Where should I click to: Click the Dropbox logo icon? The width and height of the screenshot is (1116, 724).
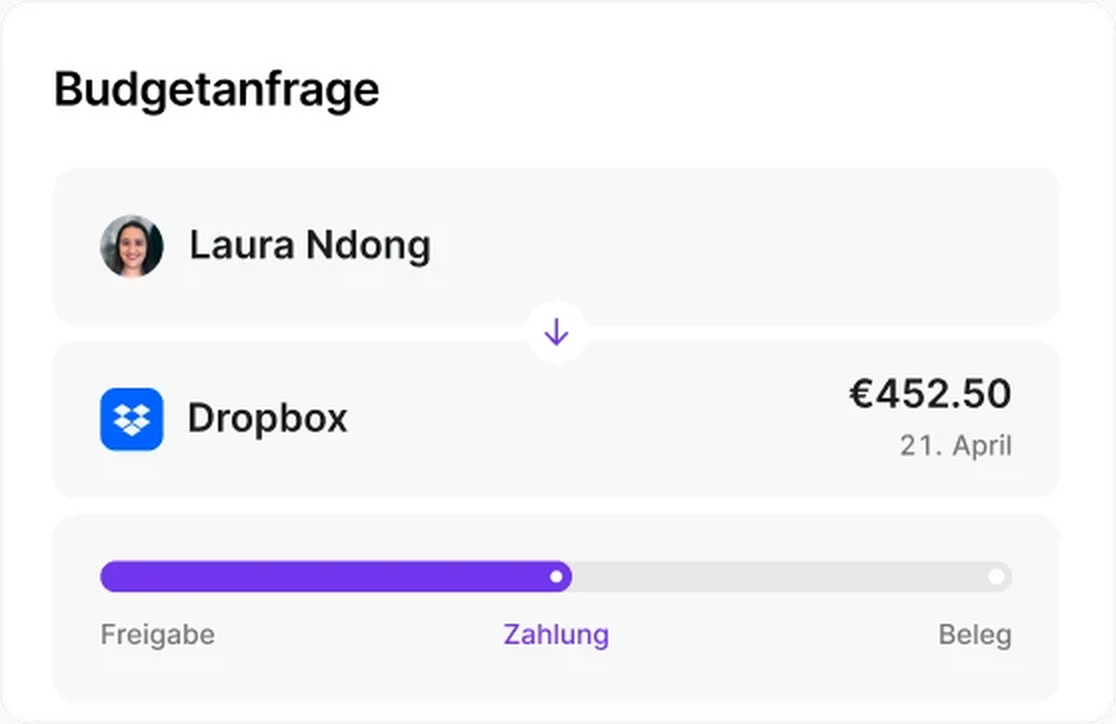pyautogui.click(x=132, y=419)
